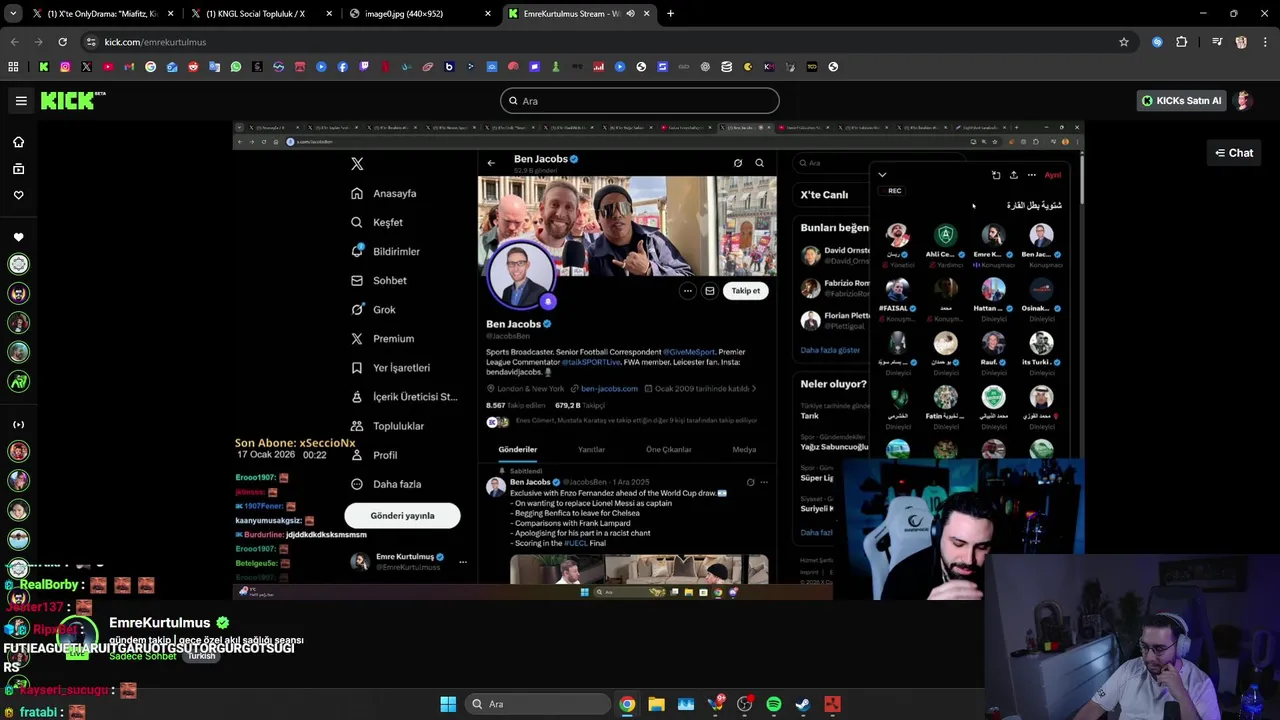Open Twitch bookmark icon
This screenshot has height=720, width=1280.
[x=364, y=67]
